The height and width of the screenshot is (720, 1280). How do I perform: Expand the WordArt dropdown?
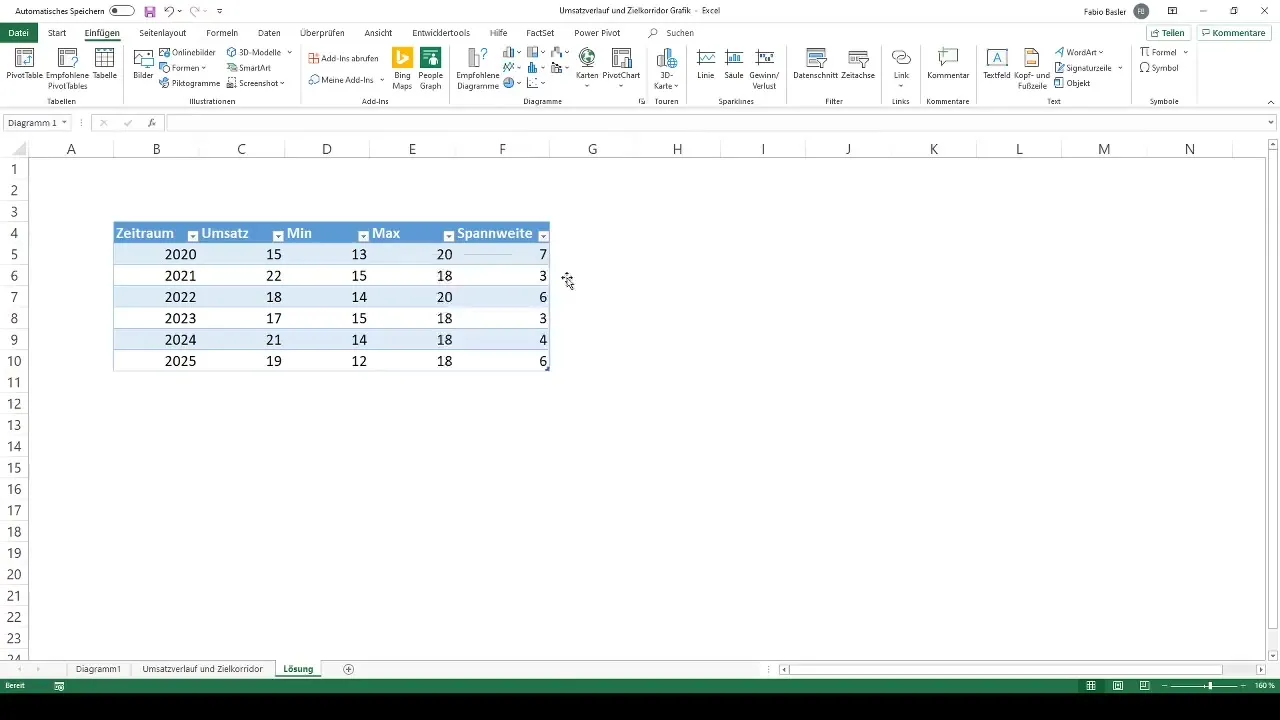[1101, 52]
